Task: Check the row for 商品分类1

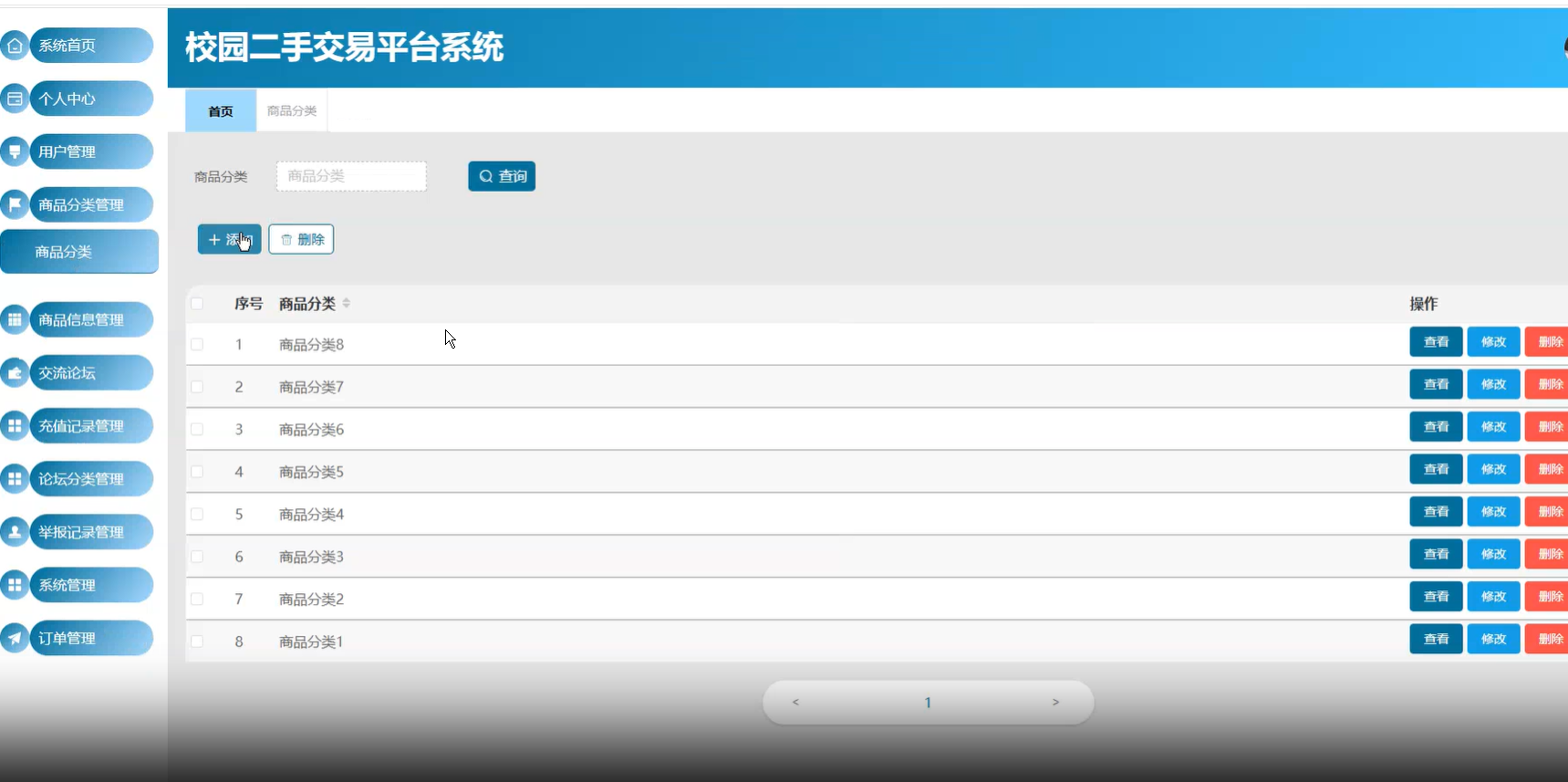Action: pyautogui.click(x=197, y=641)
